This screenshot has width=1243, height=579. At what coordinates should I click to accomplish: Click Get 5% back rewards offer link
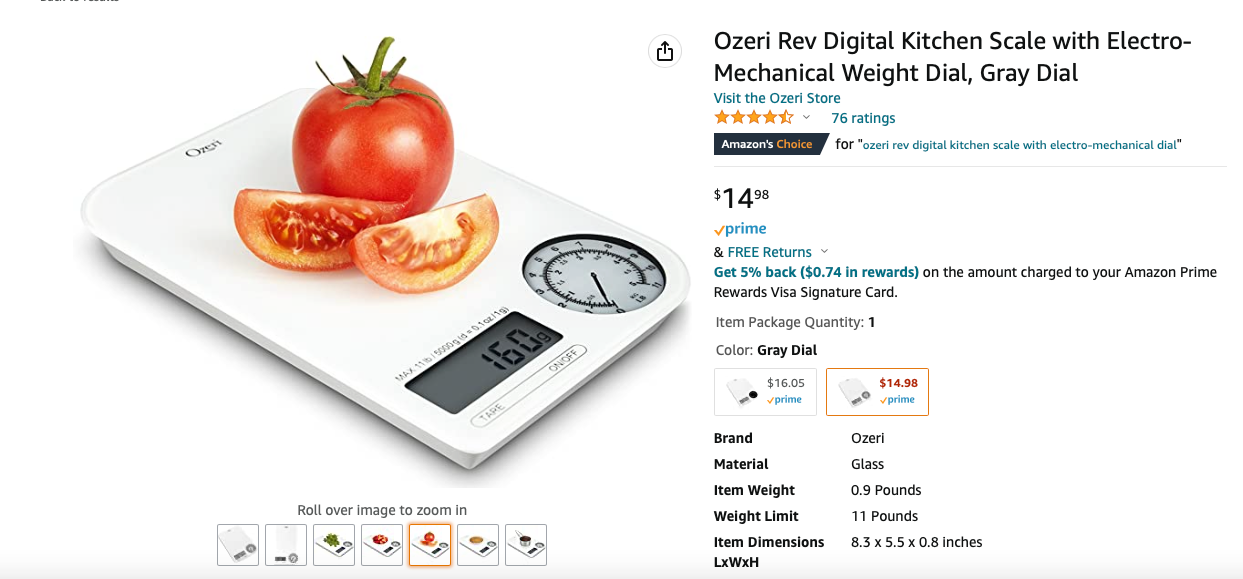click(x=816, y=272)
